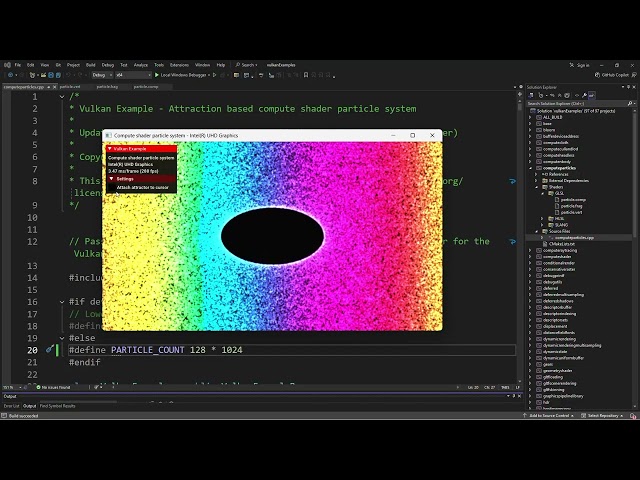The image size is (640, 480).
Task: Click Select Repository button
Action: coord(602,416)
